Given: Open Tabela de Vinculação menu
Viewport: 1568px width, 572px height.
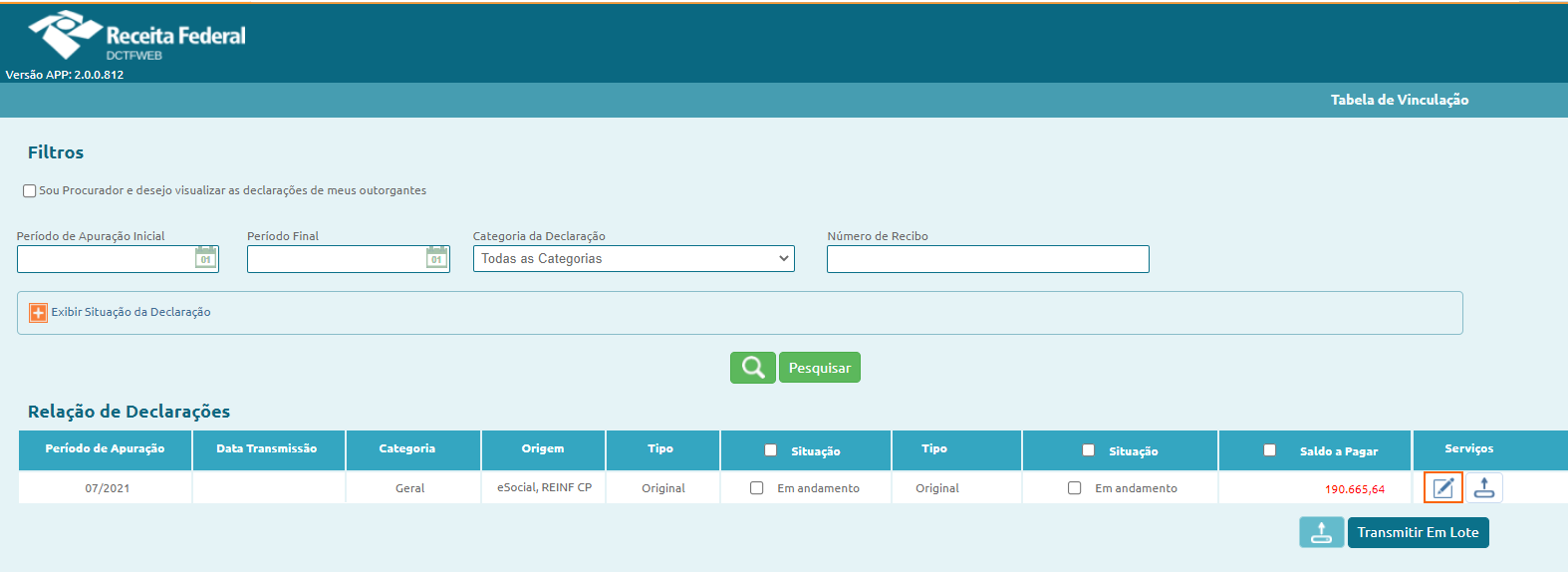Looking at the screenshot, I should tap(1399, 100).
